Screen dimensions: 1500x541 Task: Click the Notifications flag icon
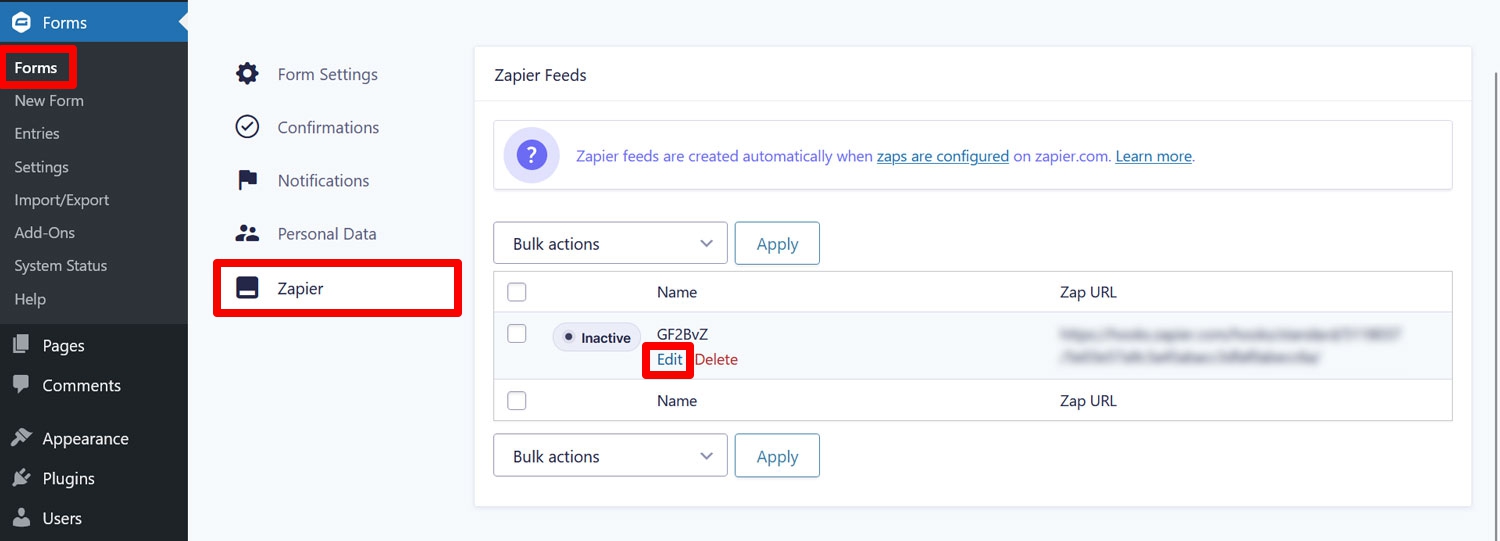pos(247,180)
